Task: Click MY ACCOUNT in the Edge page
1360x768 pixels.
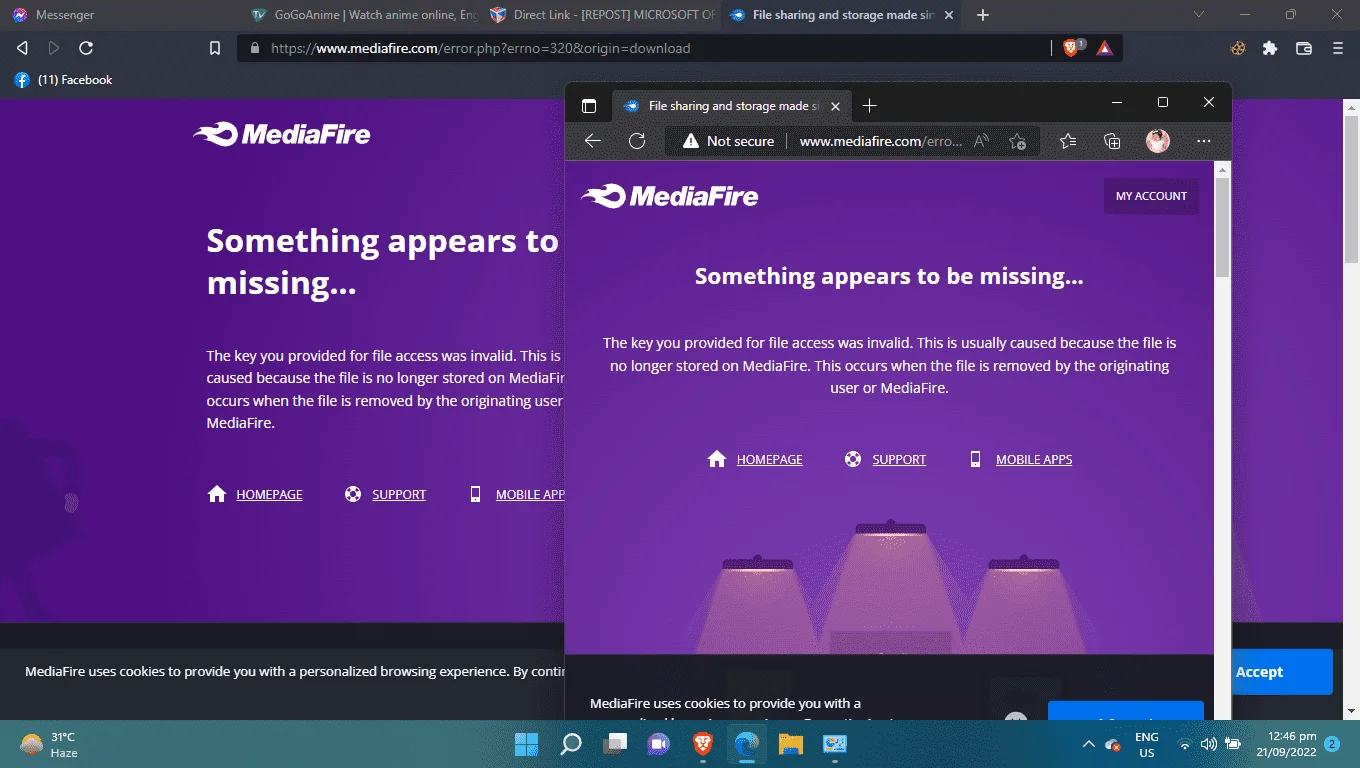Action: pos(1151,196)
